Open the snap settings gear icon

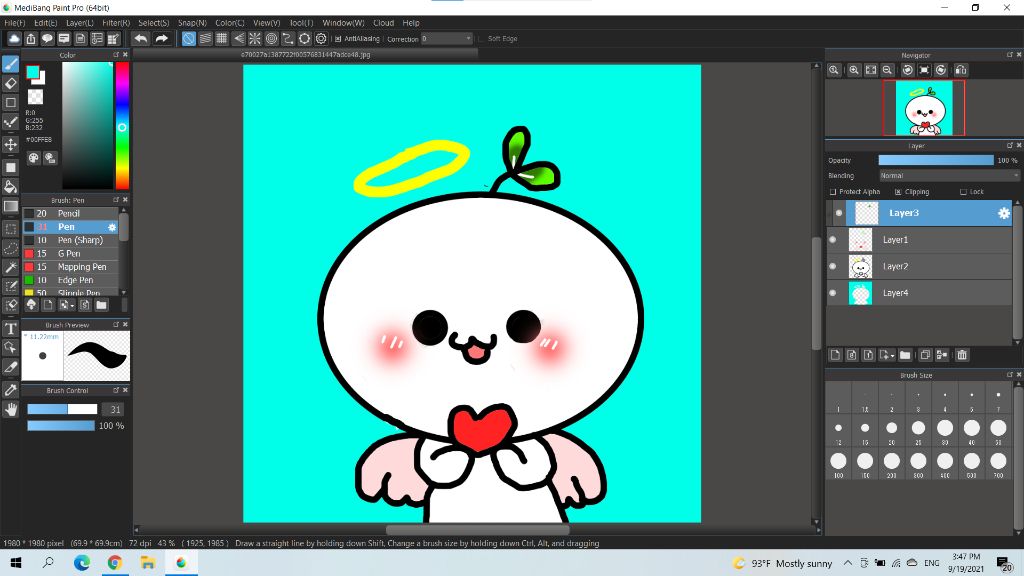[x=321, y=39]
